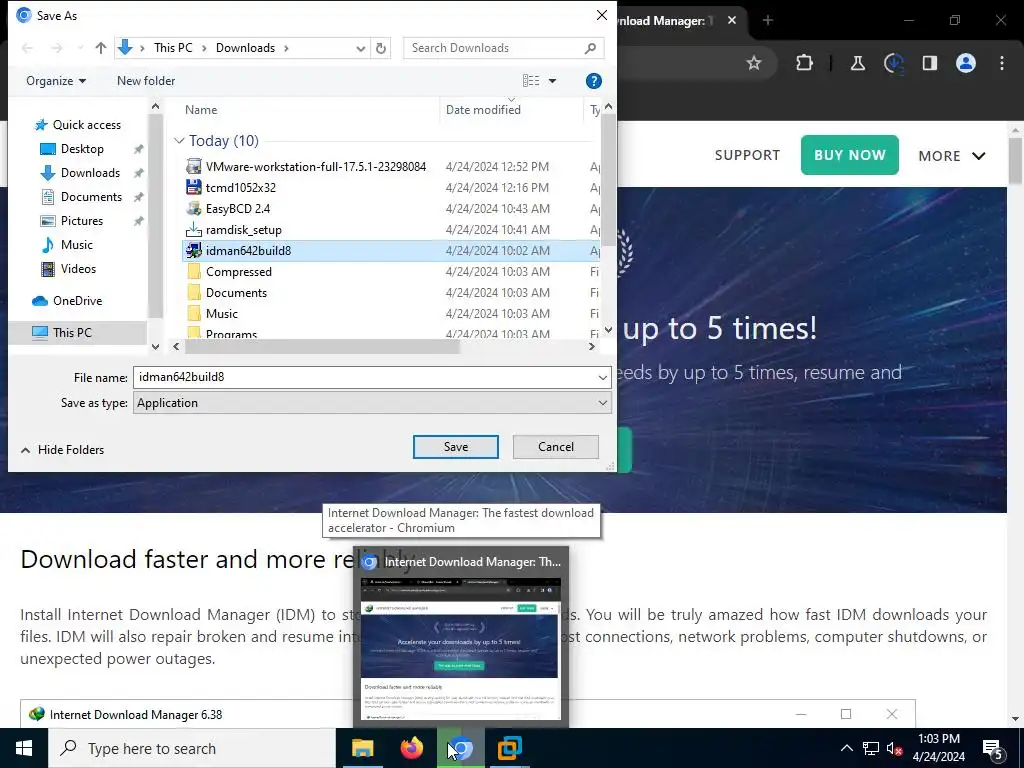The height and width of the screenshot is (768, 1024).
Task: Click taskbar search box
Action: point(192,748)
